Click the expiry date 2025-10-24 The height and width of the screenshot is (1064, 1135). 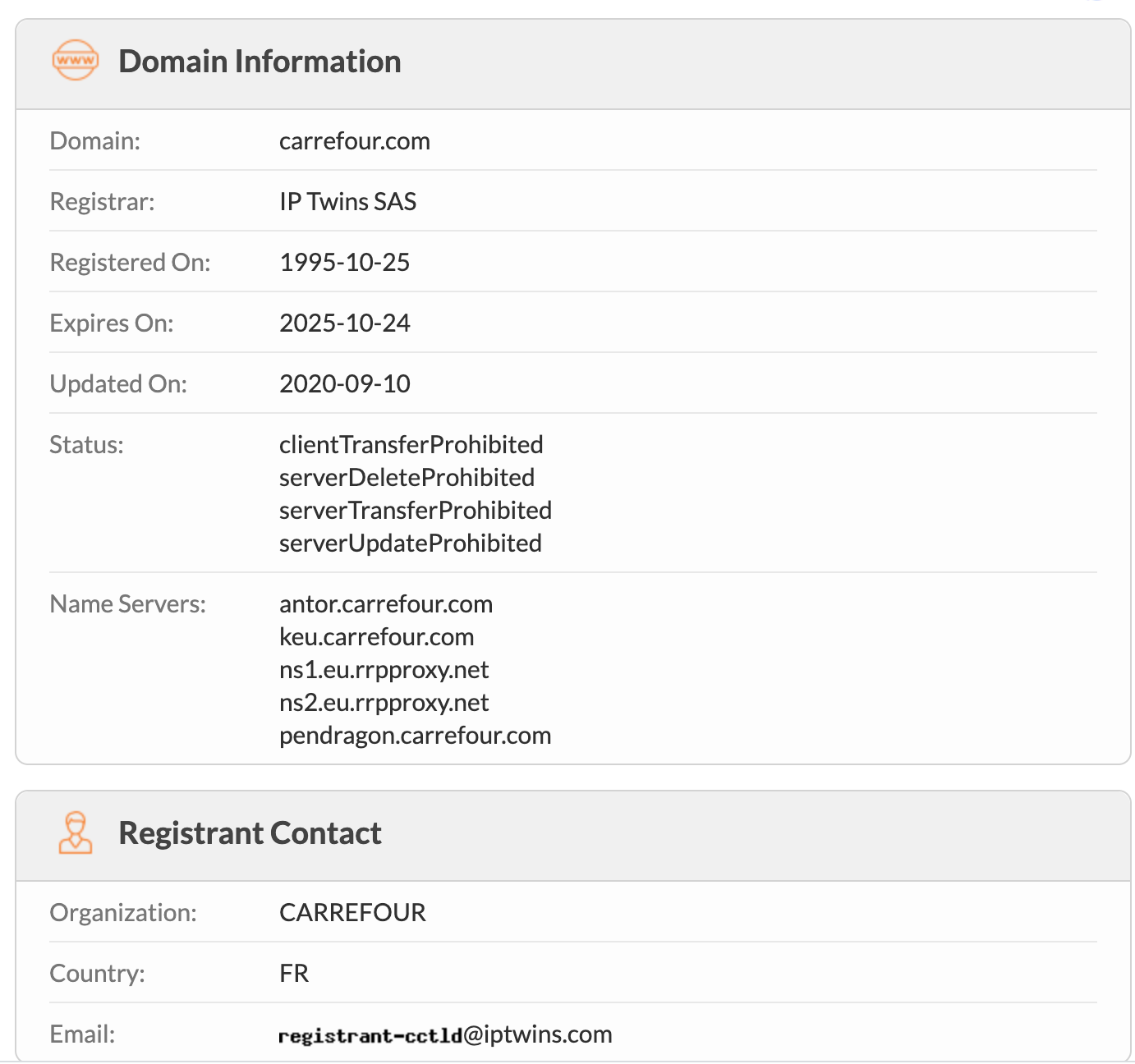[345, 323]
